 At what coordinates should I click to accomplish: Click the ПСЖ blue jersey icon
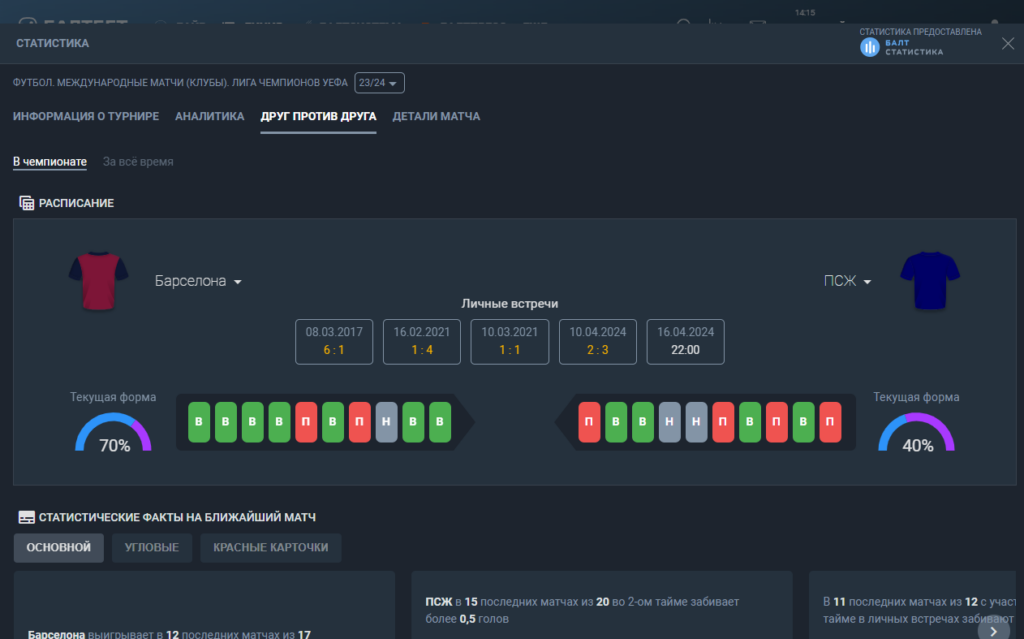point(930,280)
